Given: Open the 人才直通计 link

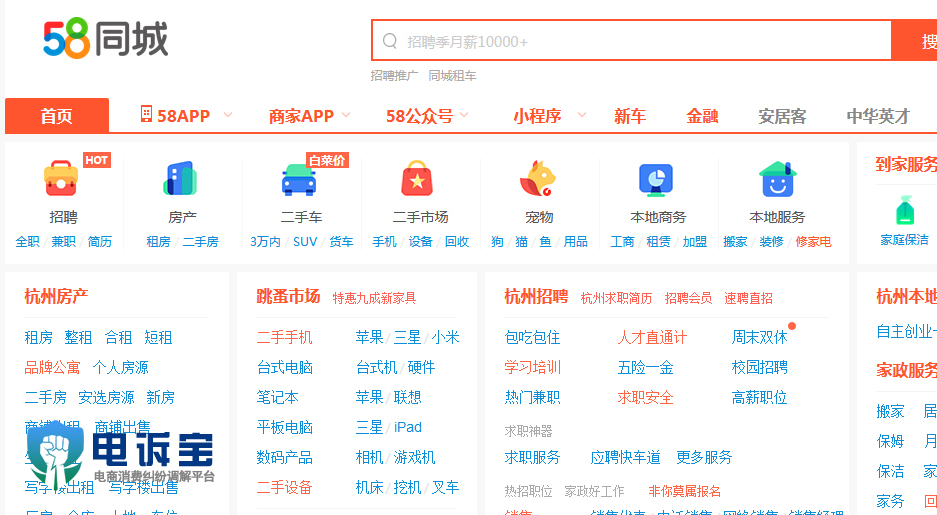Looking at the screenshot, I should coord(652,337).
